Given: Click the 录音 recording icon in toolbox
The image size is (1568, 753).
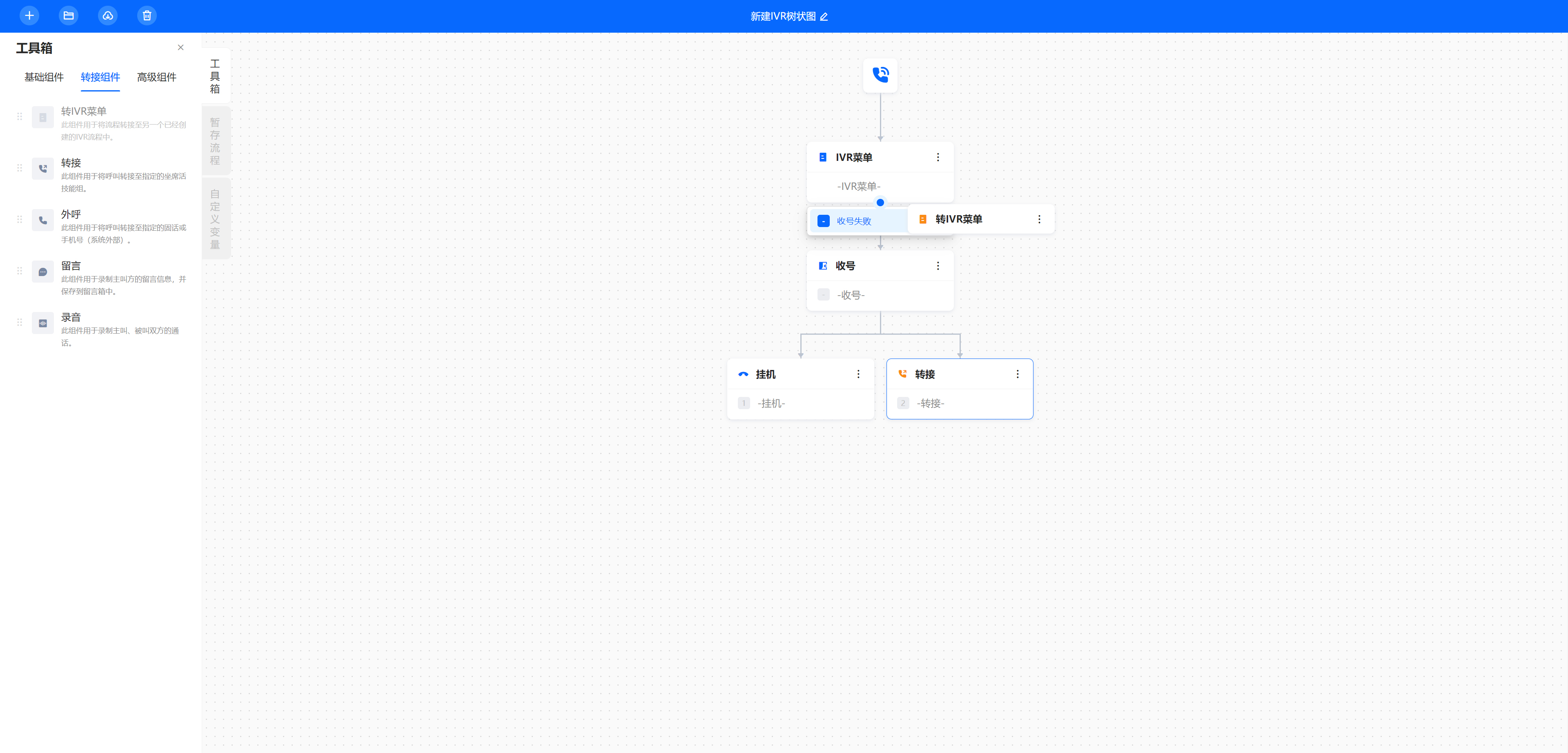Looking at the screenshot, I should 42,323.
